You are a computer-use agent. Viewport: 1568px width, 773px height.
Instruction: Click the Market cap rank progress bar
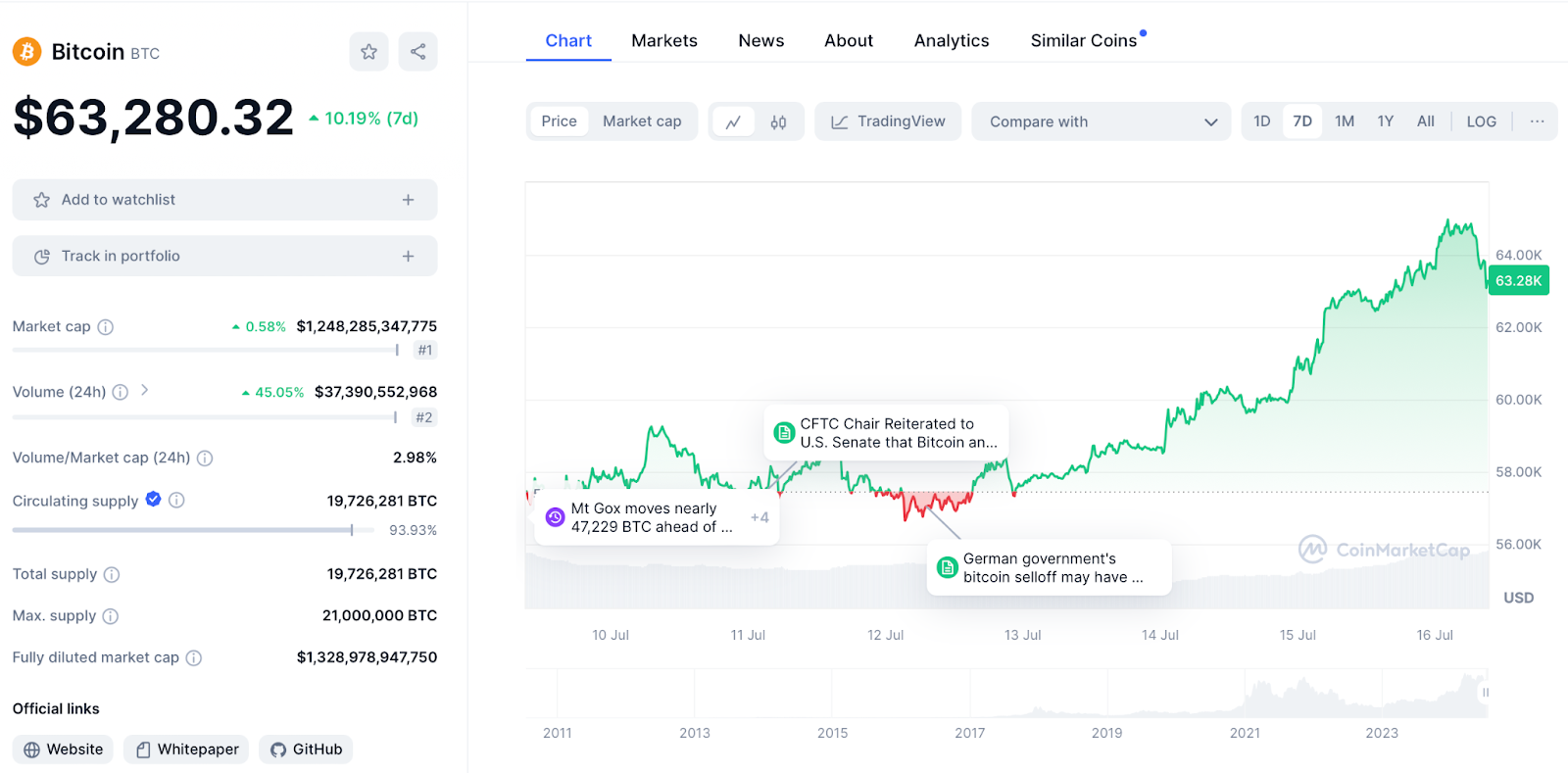(206, 350)
